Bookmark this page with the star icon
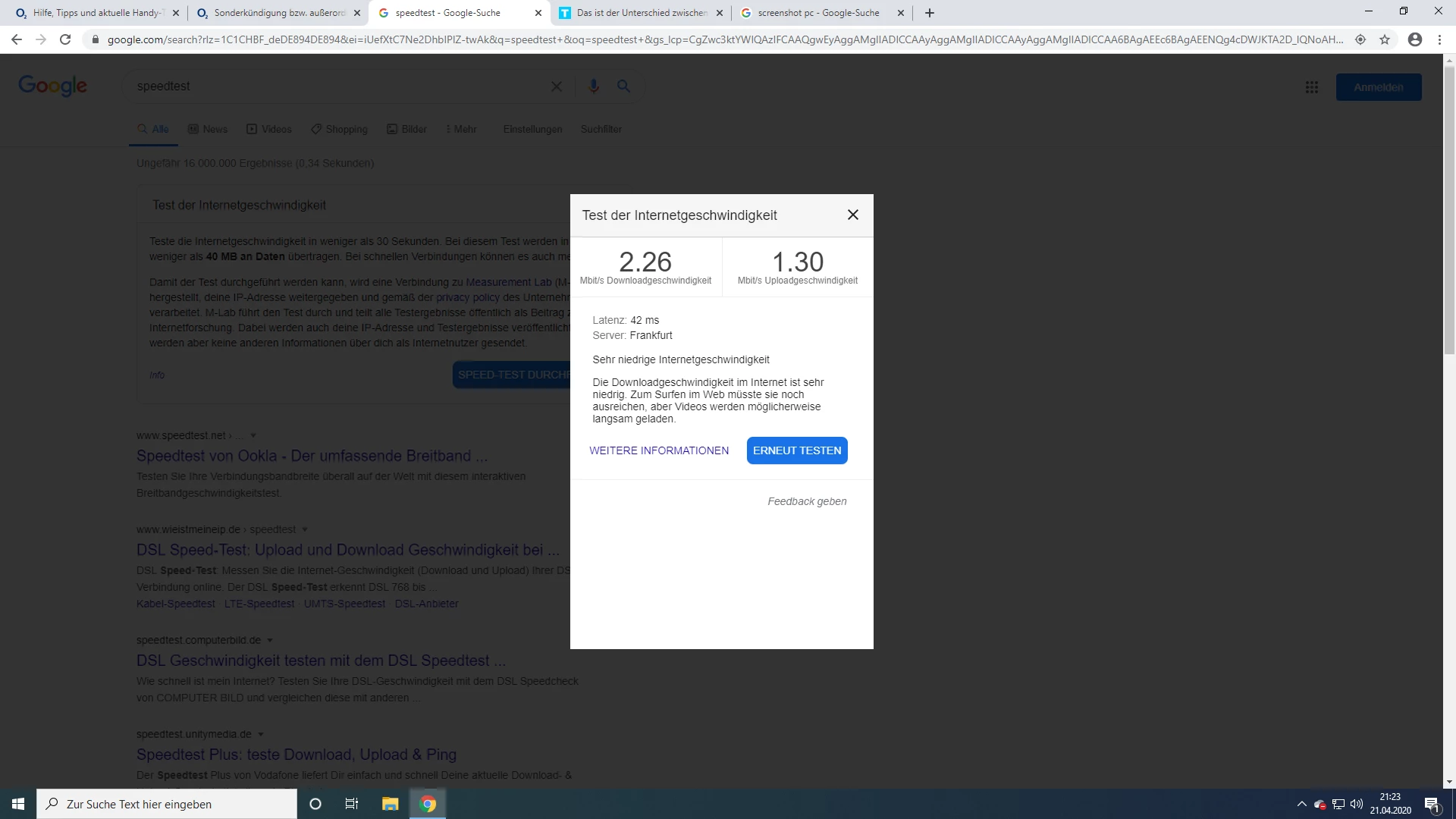Screen dimensions: 1456x819 point(1385,39)
